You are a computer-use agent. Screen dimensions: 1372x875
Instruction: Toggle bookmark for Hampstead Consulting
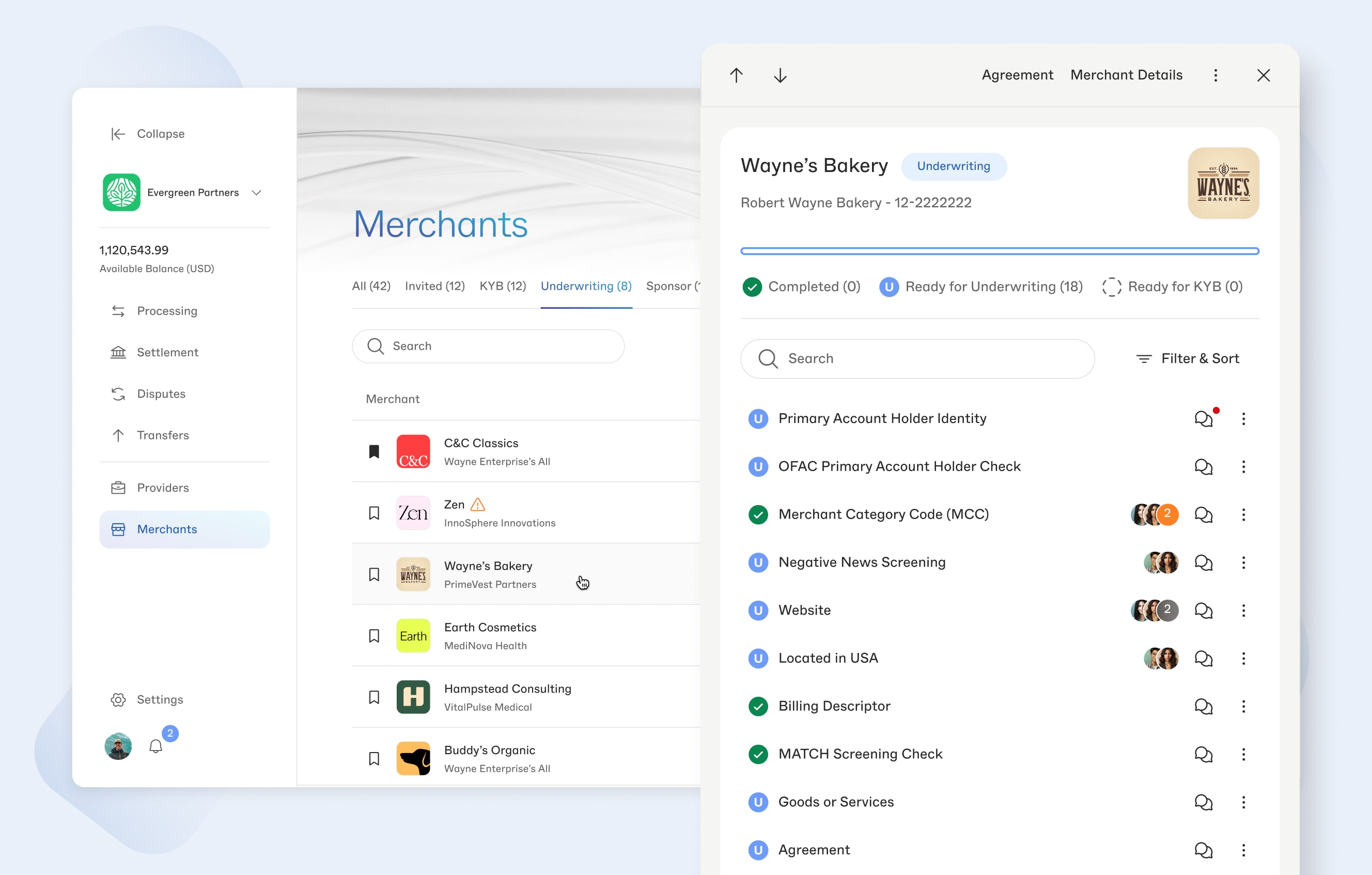(x=374, y=697)
